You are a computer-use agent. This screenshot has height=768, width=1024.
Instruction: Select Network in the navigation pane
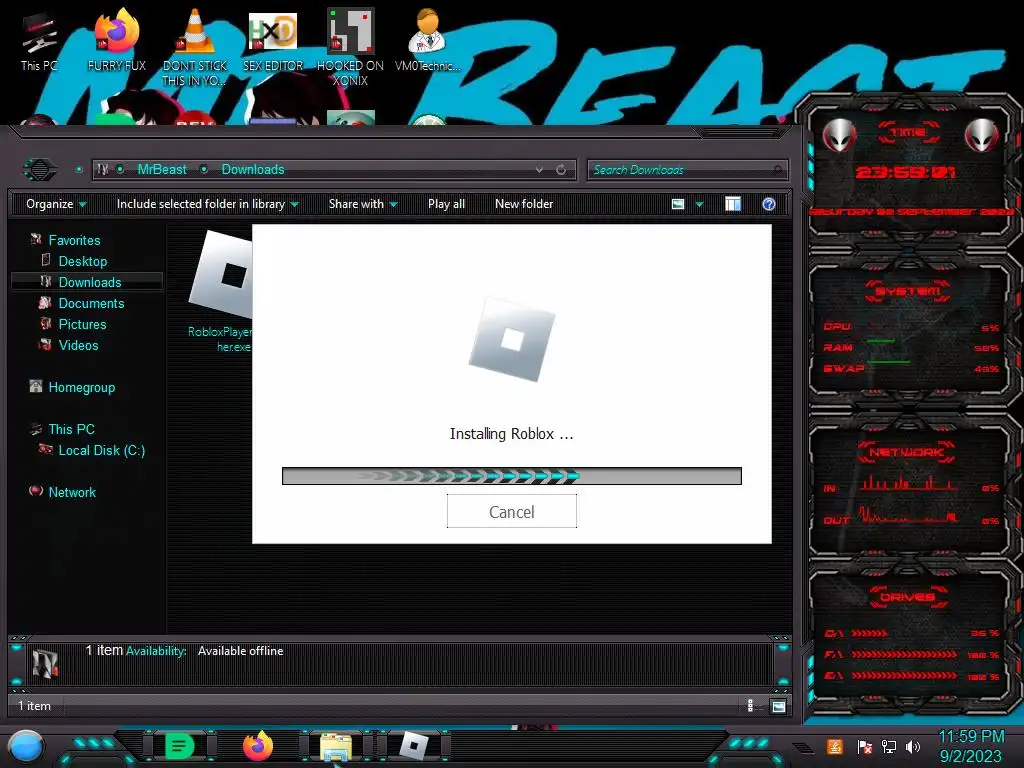click(63, 492)
